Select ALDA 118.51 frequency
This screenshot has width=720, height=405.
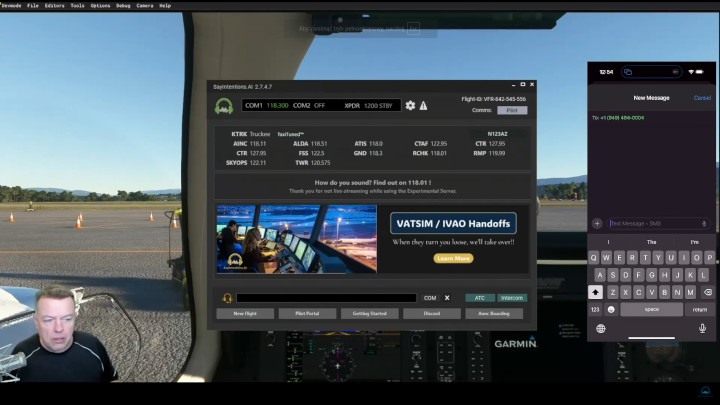(x=310, y=144)
